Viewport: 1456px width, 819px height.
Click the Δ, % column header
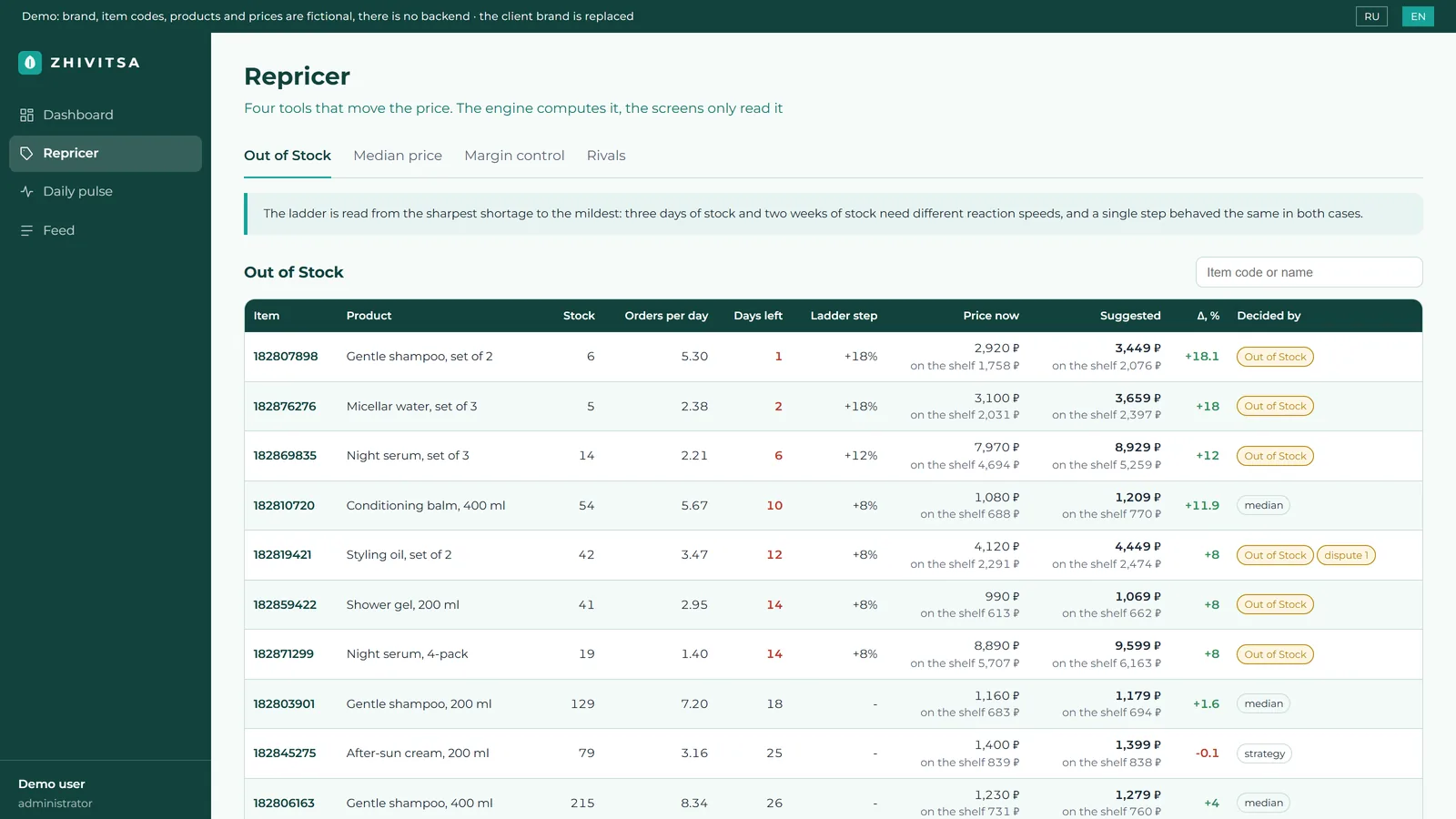pos(1208,316)
